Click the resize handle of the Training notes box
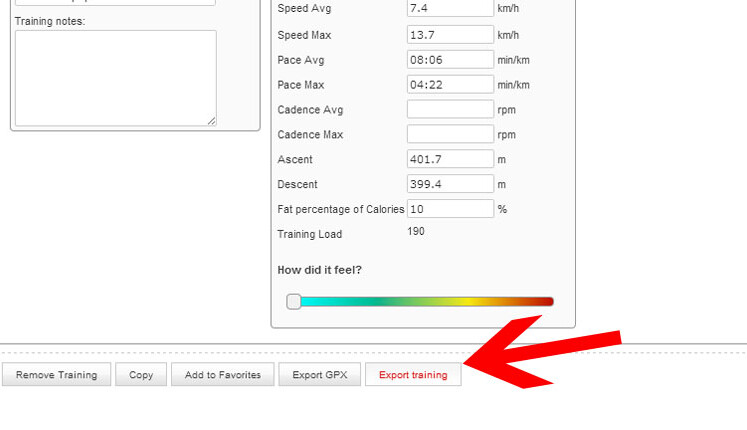The image size is (747, 430). point(211,121)
